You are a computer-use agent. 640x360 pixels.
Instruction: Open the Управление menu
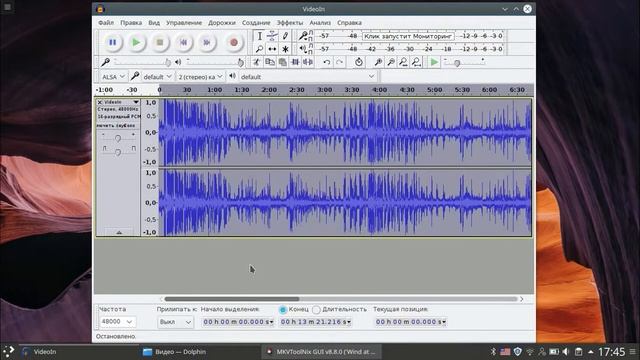point(184,23)
